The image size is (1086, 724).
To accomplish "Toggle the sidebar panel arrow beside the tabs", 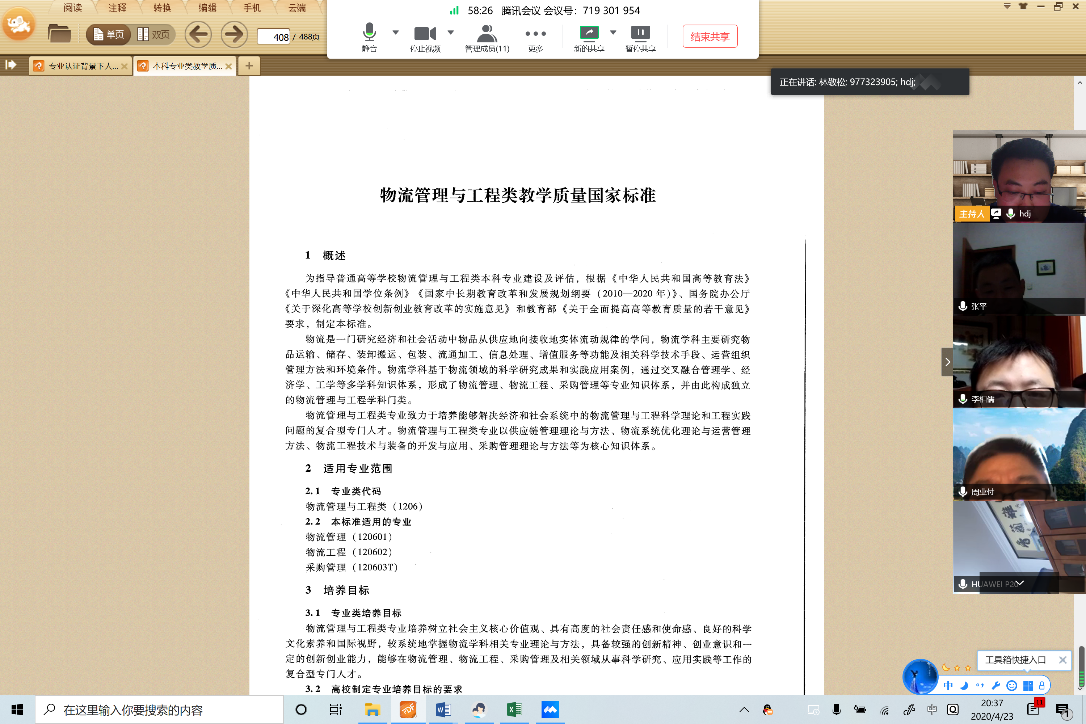I will 11,65.
